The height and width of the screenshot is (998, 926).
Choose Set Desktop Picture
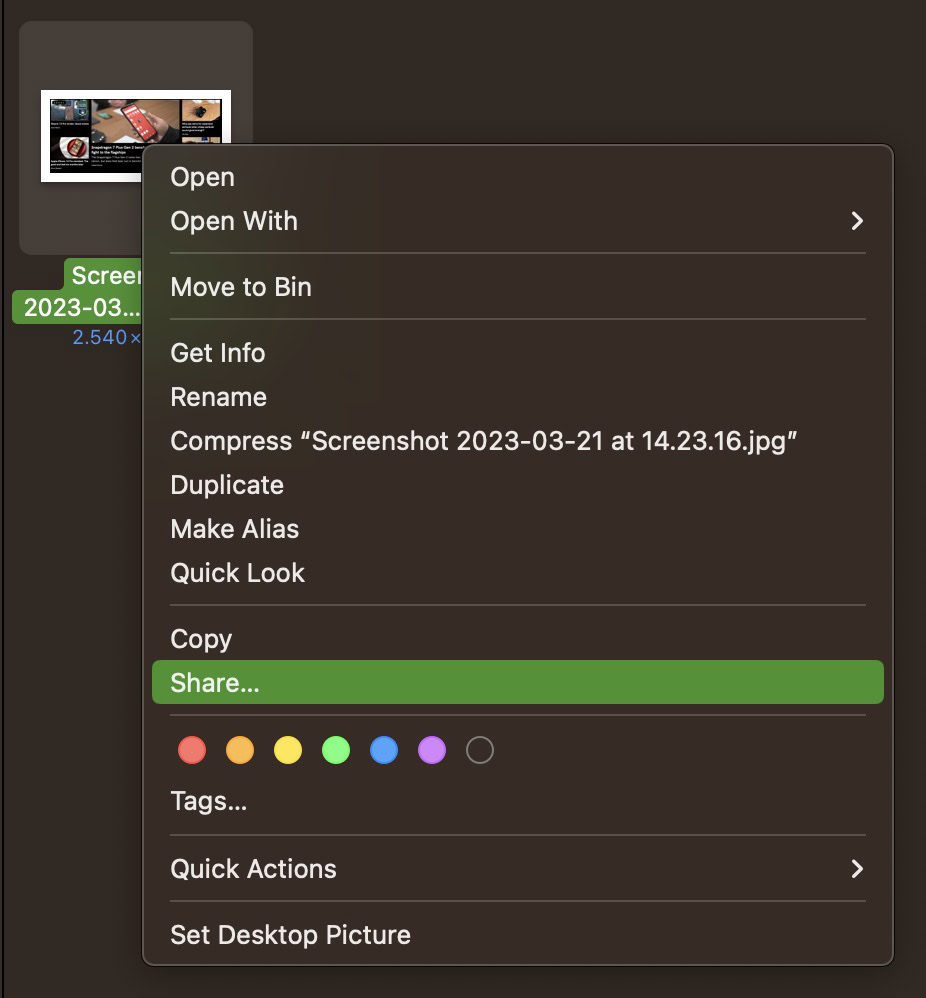[x=291, y=935]
